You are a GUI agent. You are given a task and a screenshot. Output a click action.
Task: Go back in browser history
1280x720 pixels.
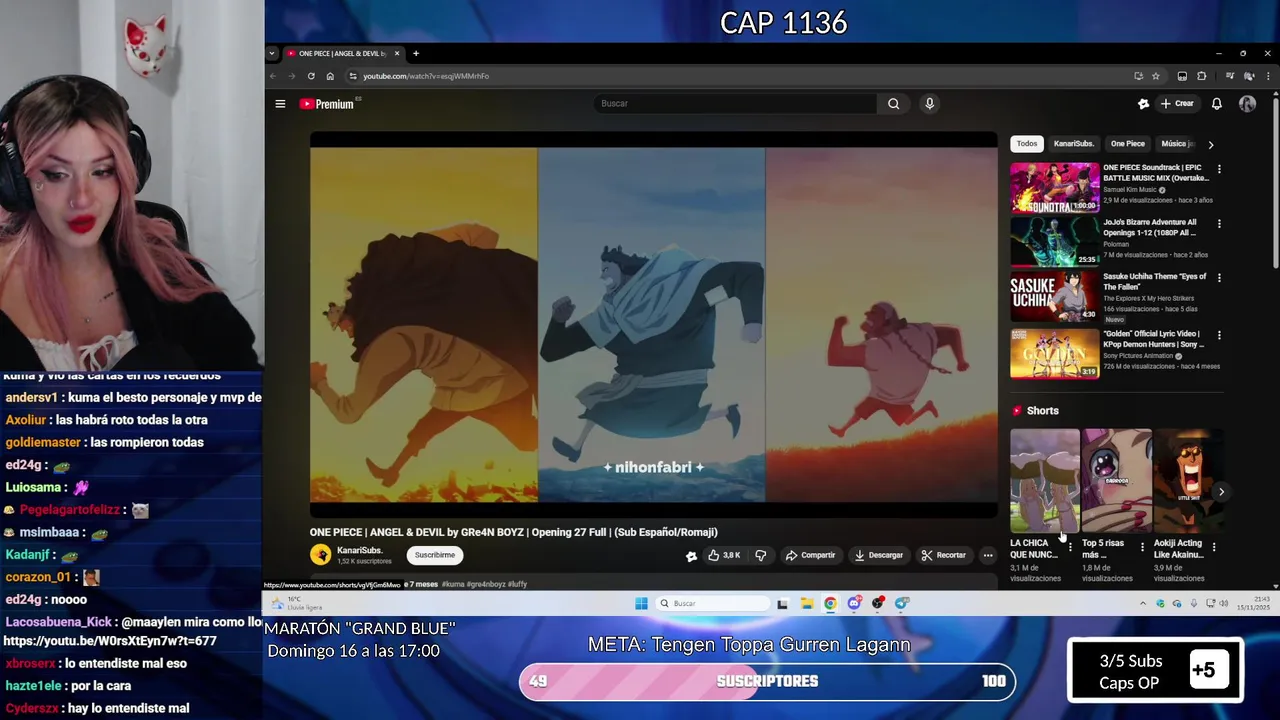(x=273, y=76)
